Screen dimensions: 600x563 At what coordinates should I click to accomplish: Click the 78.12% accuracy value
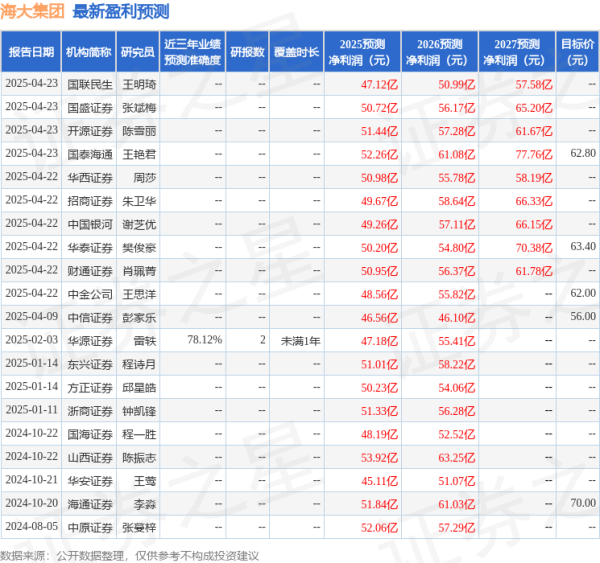[x=205, y=340]
